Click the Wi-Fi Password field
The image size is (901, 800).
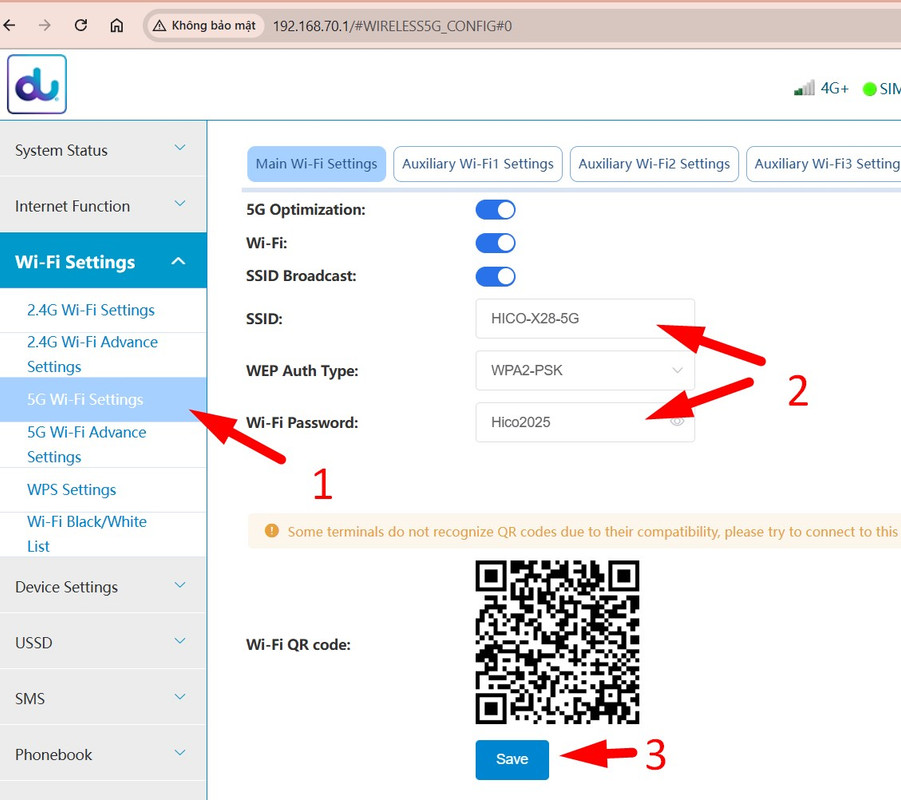[585, 422]
